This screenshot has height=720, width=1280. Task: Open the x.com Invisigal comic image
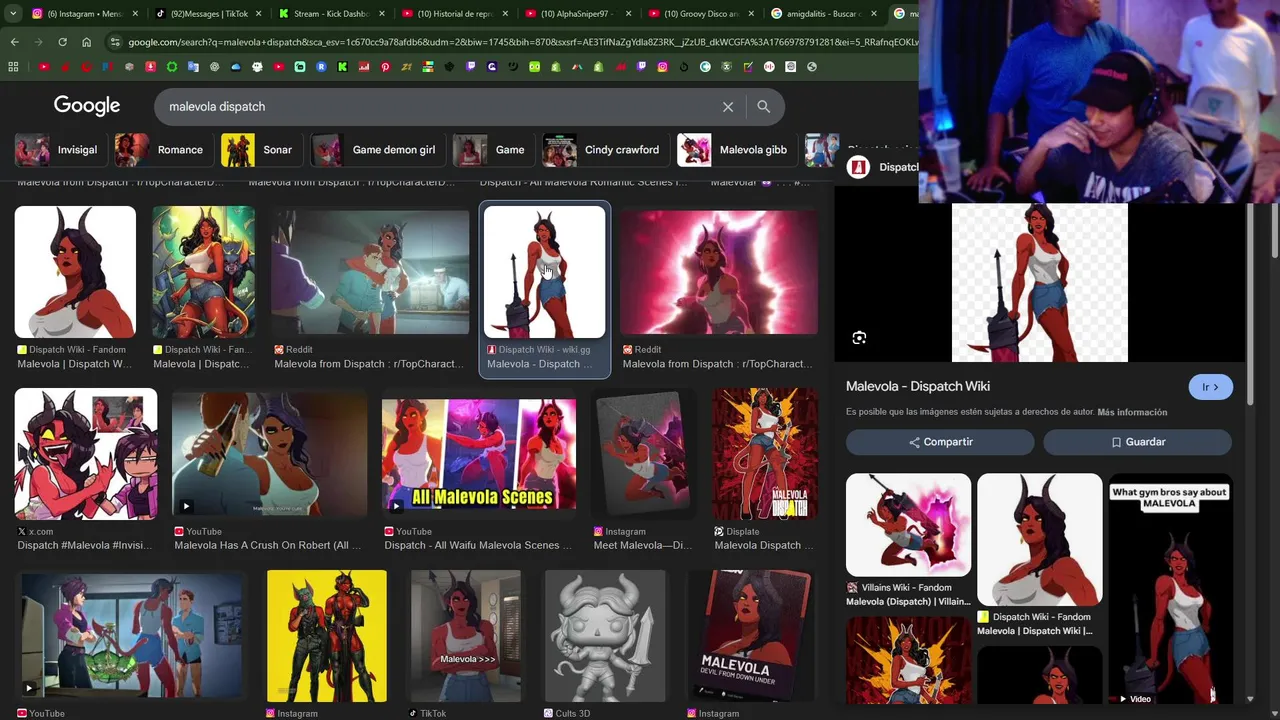[86, 454]
